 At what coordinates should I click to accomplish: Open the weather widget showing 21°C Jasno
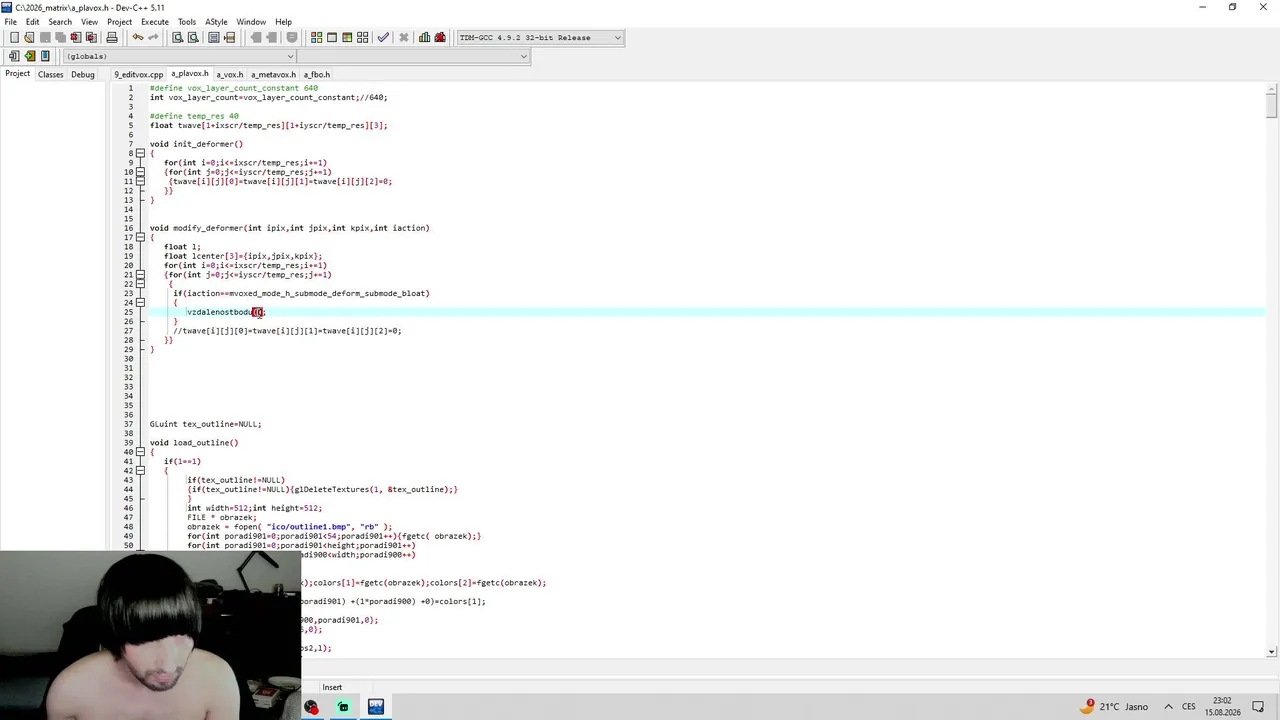[1114, 707]
